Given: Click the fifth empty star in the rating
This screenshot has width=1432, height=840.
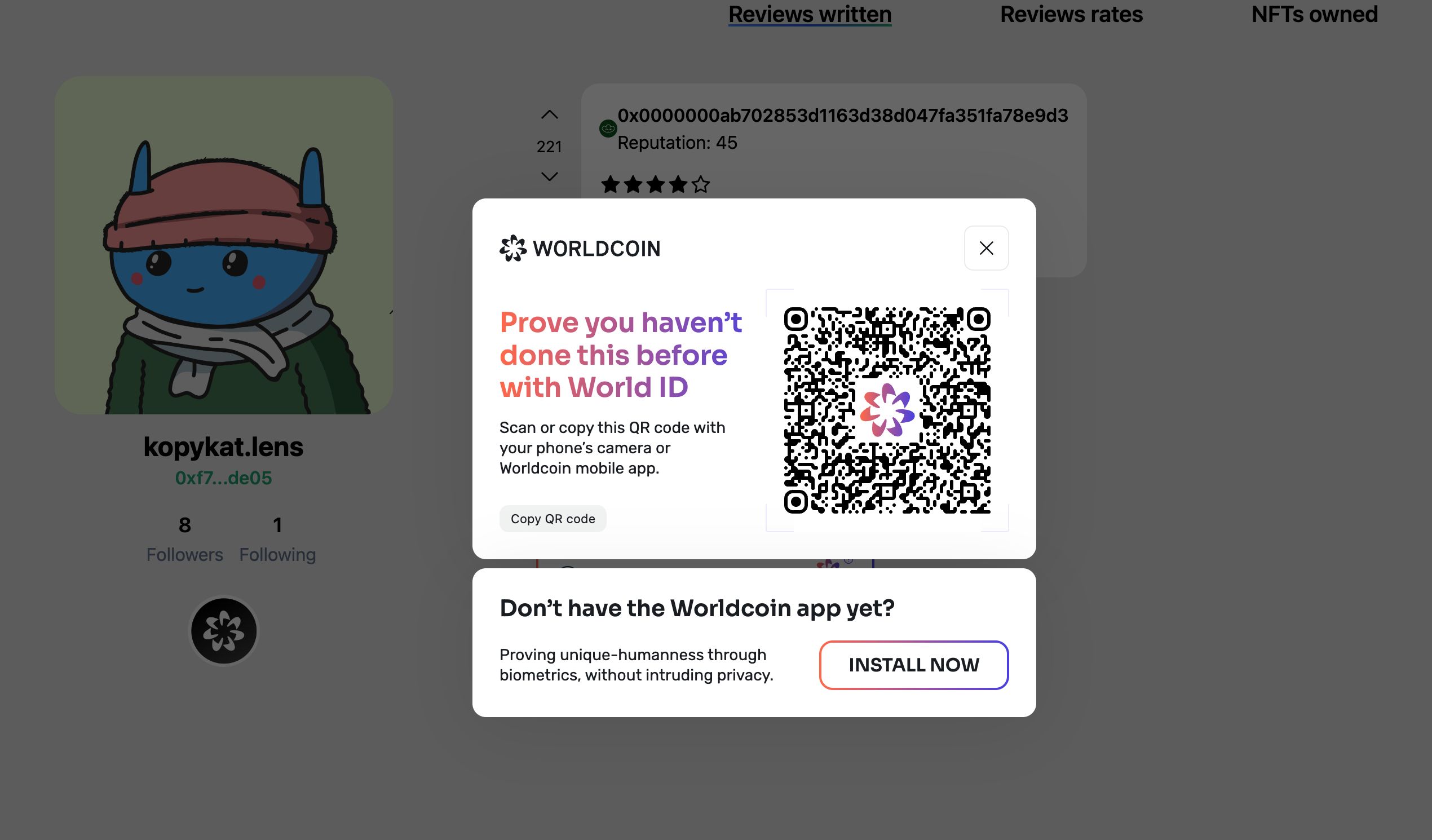Looking at the screenshot, I should click(701, 184).
